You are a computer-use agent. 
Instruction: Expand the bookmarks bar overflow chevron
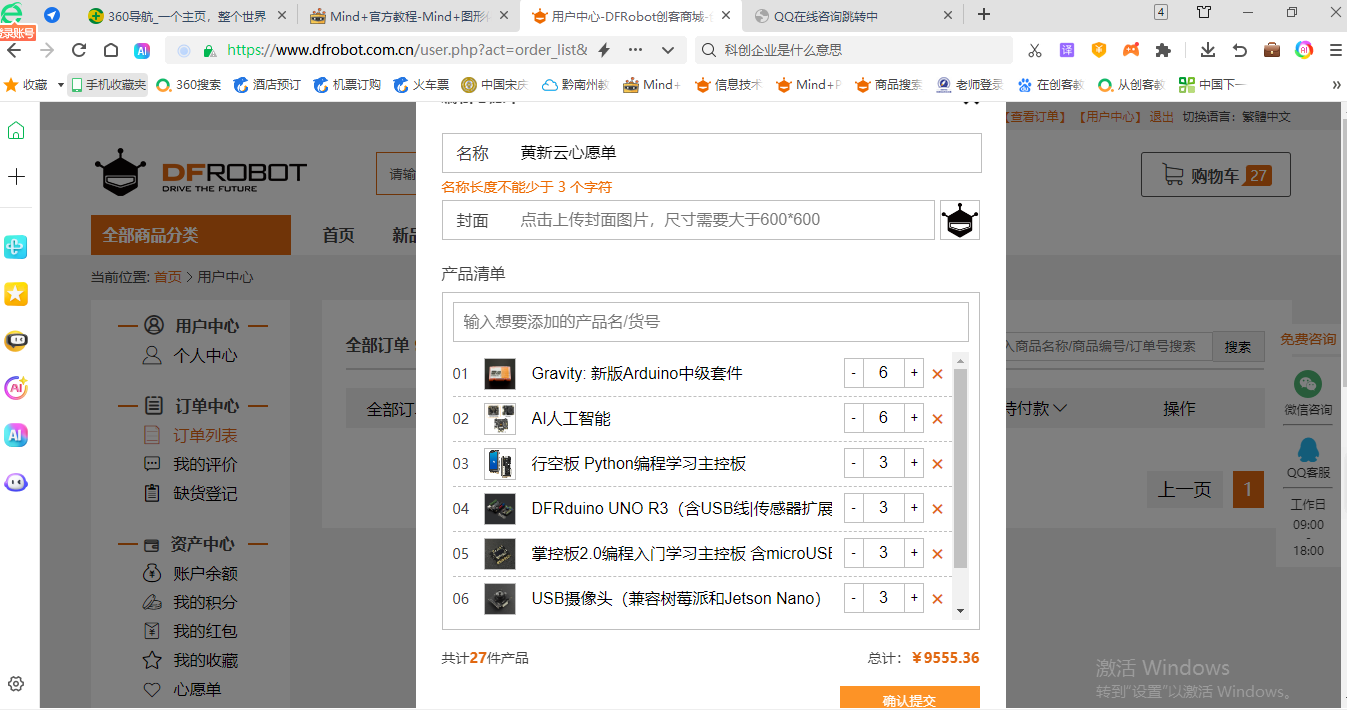coord(1336,85)
